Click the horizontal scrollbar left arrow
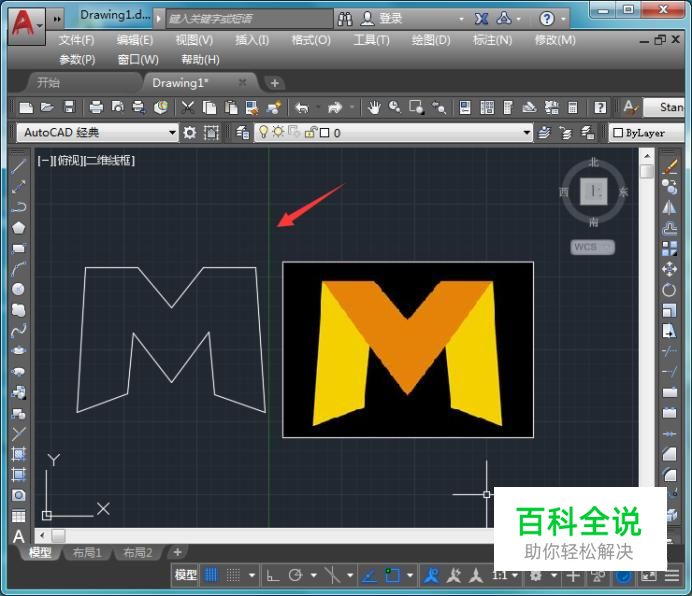This screenshot has height=596, width=692. click(x=42, y=536)
